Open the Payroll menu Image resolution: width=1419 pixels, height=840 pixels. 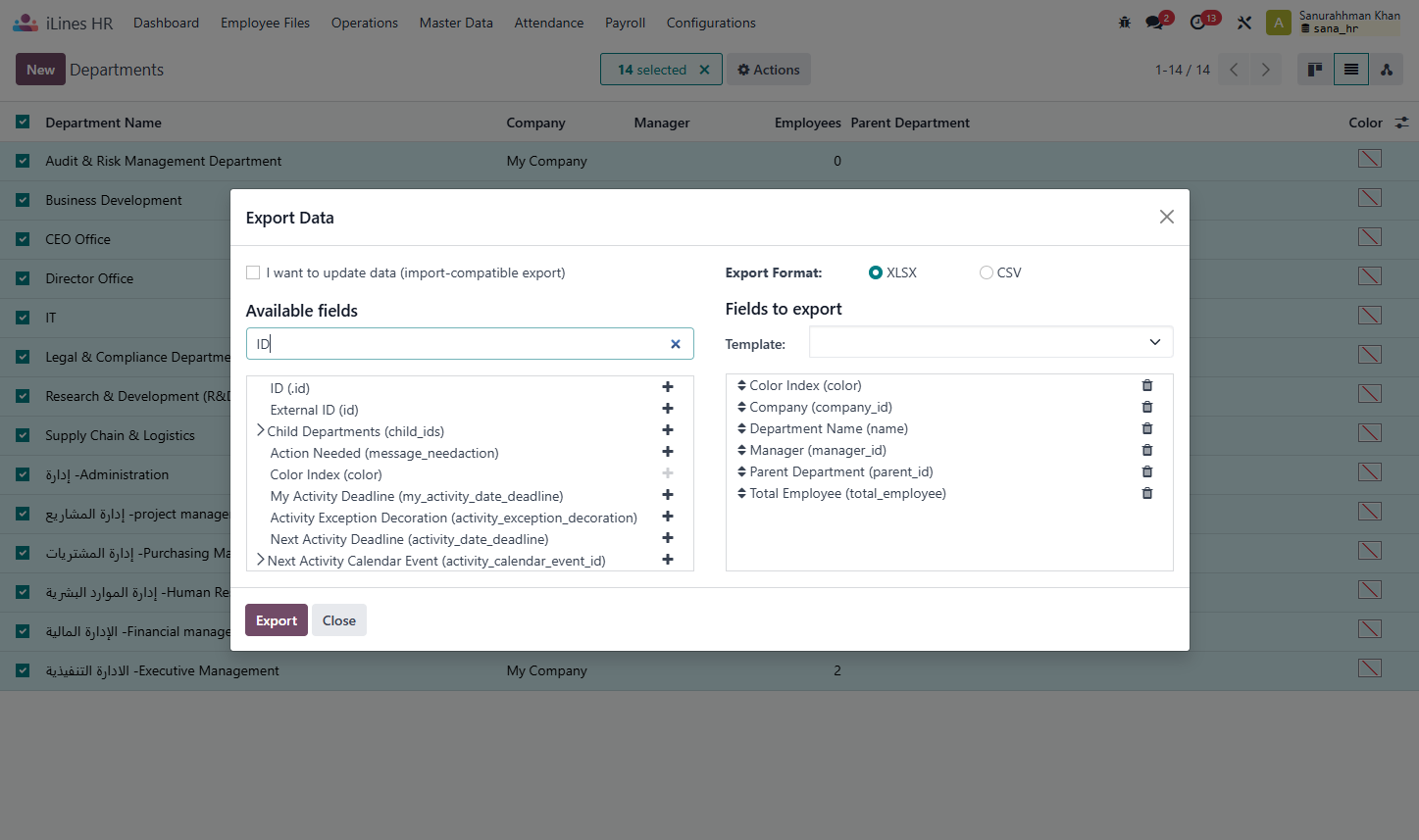click(625, 23)
